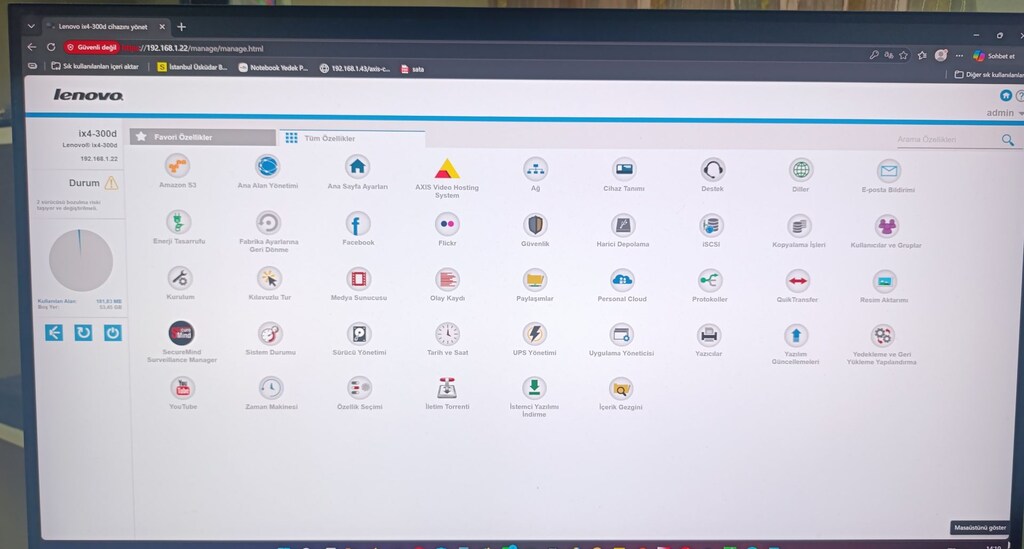Open Güvenlik security settings

[x=535, y=225]
